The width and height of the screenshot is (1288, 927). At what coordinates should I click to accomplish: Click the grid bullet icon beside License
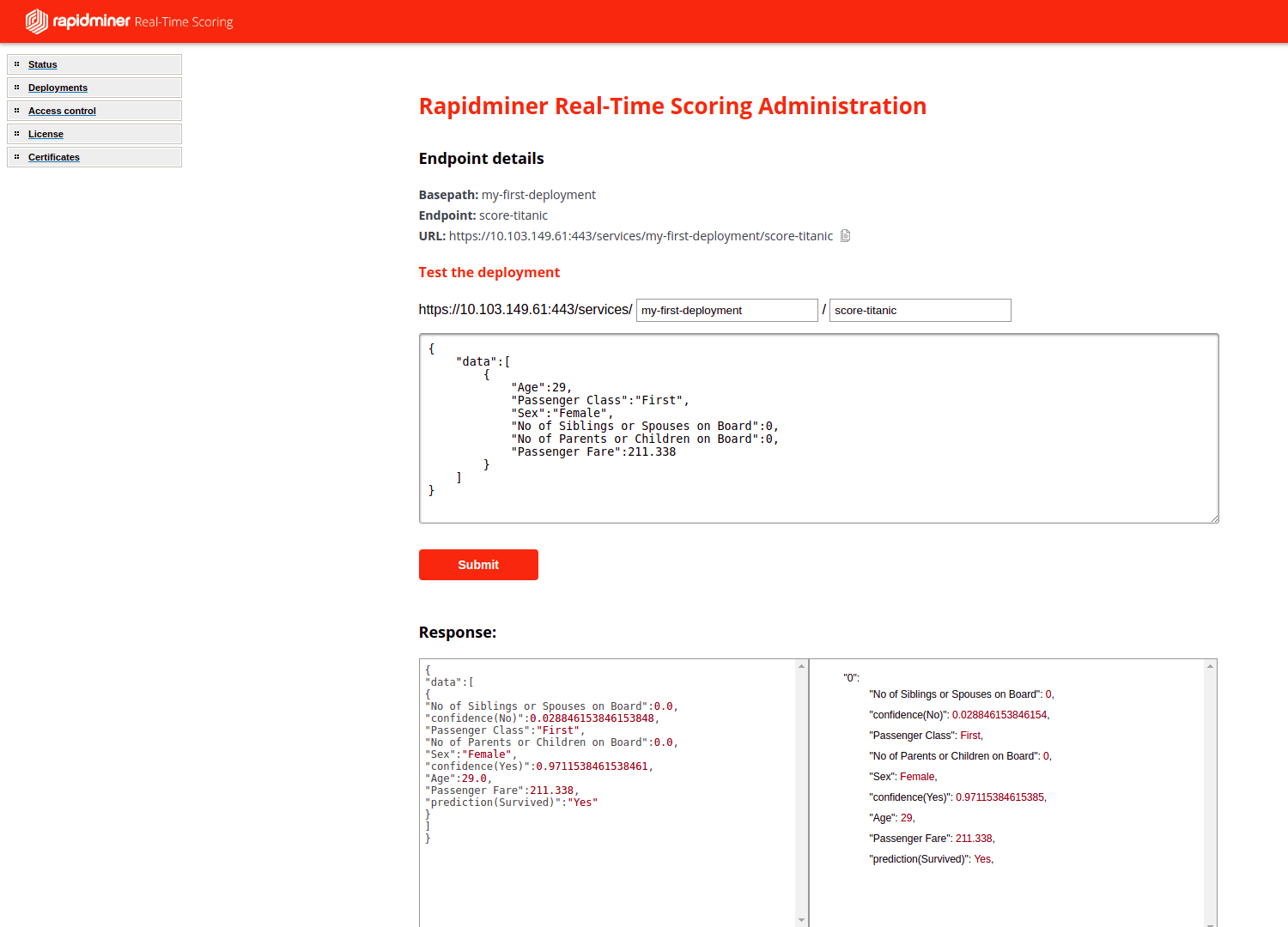tap(16, 134)
